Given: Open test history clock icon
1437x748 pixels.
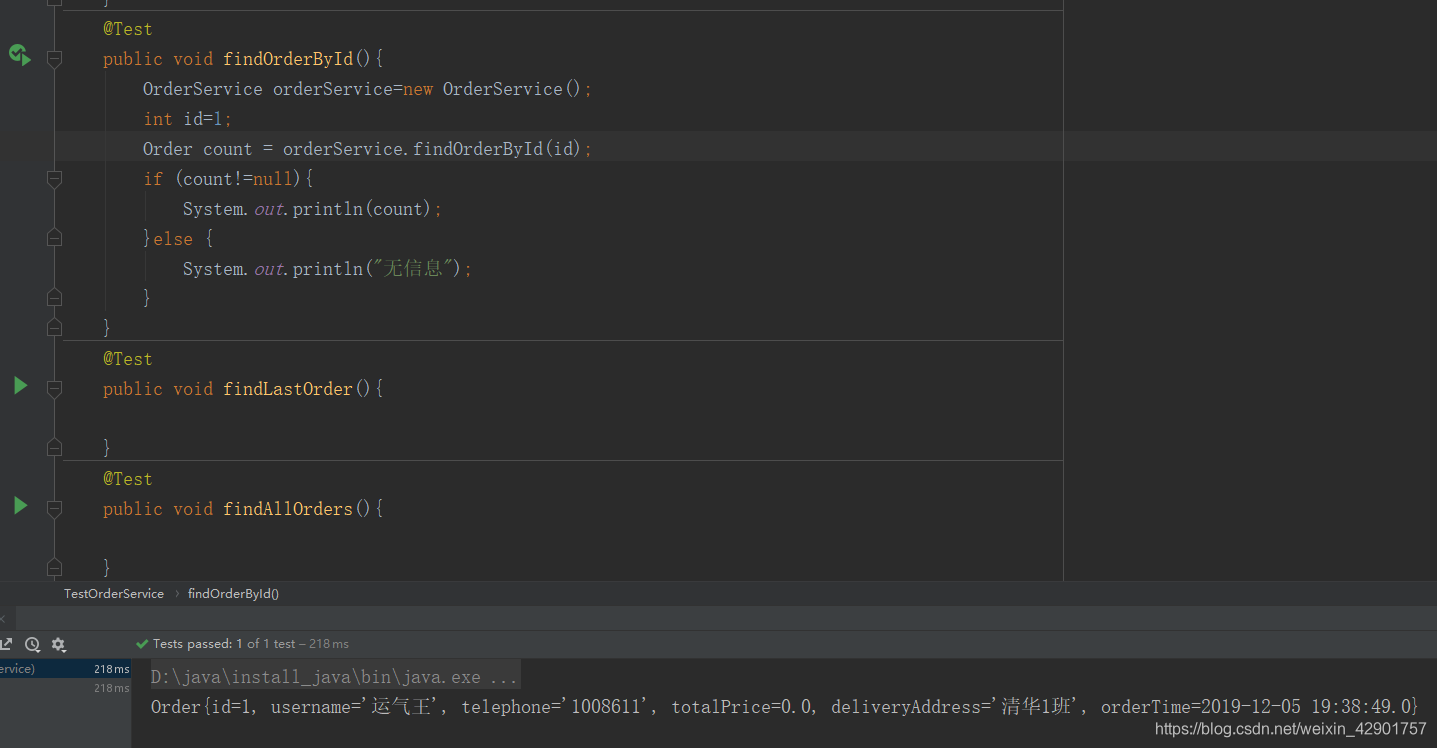Looking at the screenshot, I should coord(32,644).
